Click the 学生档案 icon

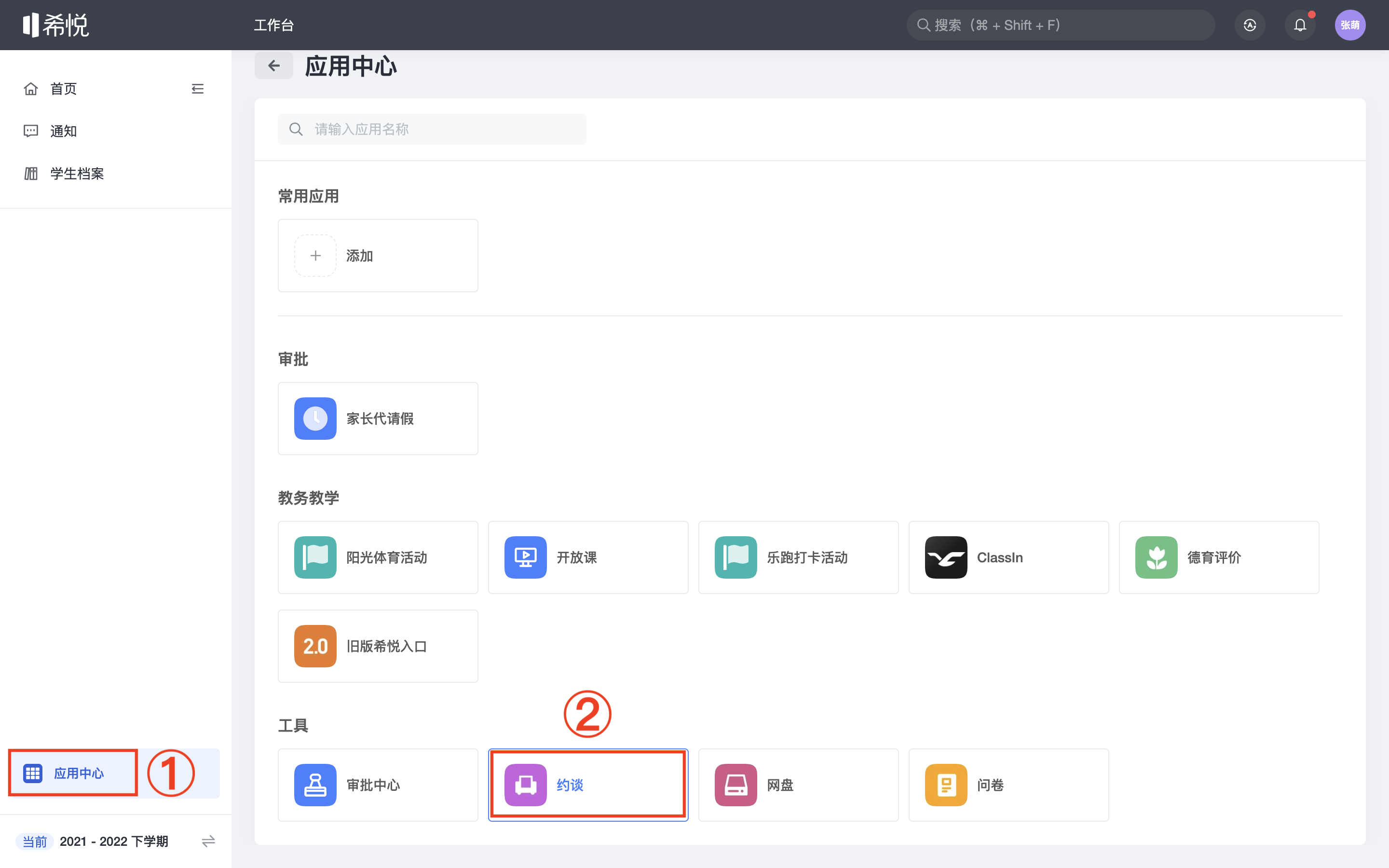31,174
